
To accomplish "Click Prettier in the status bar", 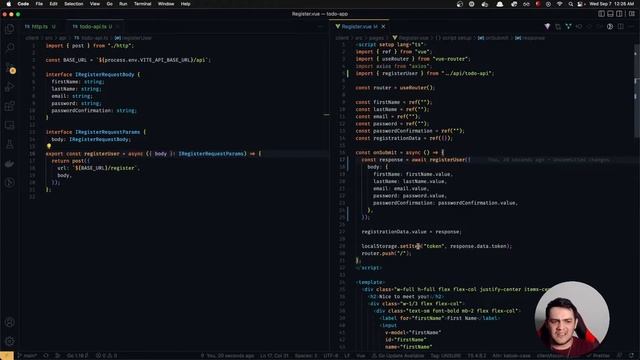I will point(598,356).
